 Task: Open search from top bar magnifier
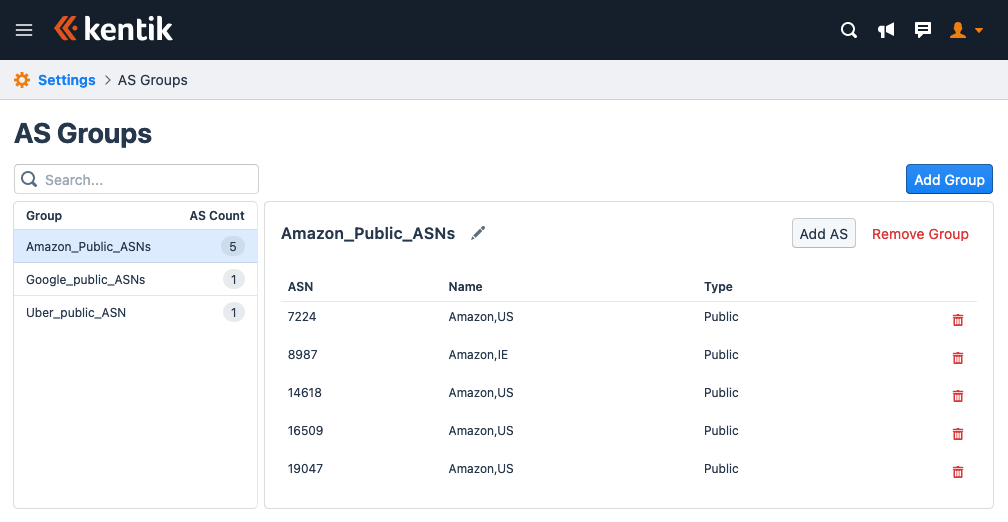pos(849,30)
